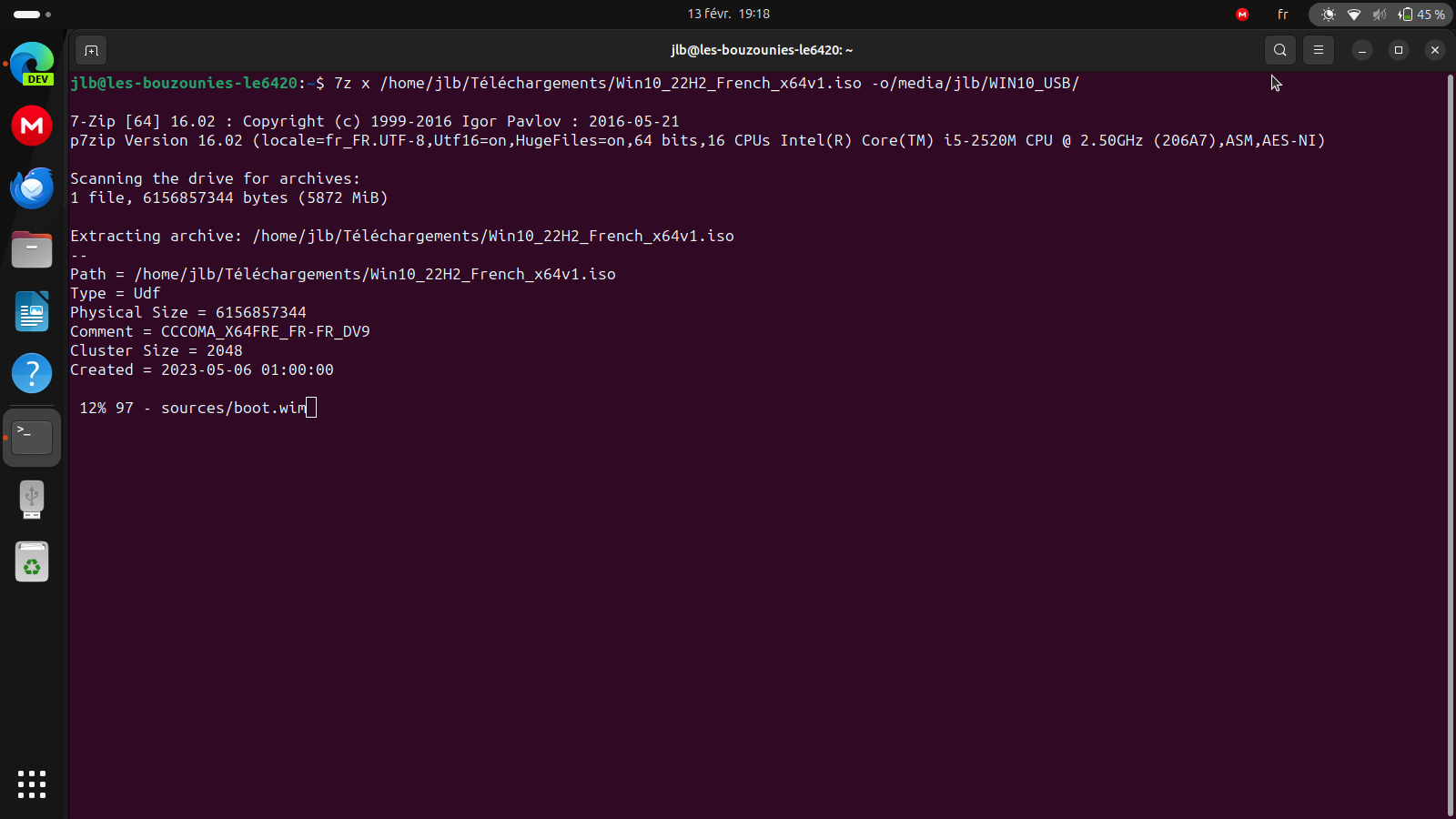Launch LibreOffice Writer from the dock

[32, 311]
